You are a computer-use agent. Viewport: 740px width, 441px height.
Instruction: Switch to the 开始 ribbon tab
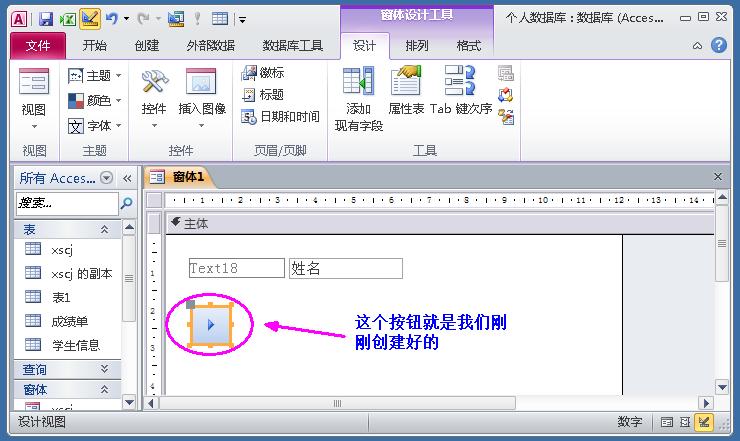click(94, 45)
